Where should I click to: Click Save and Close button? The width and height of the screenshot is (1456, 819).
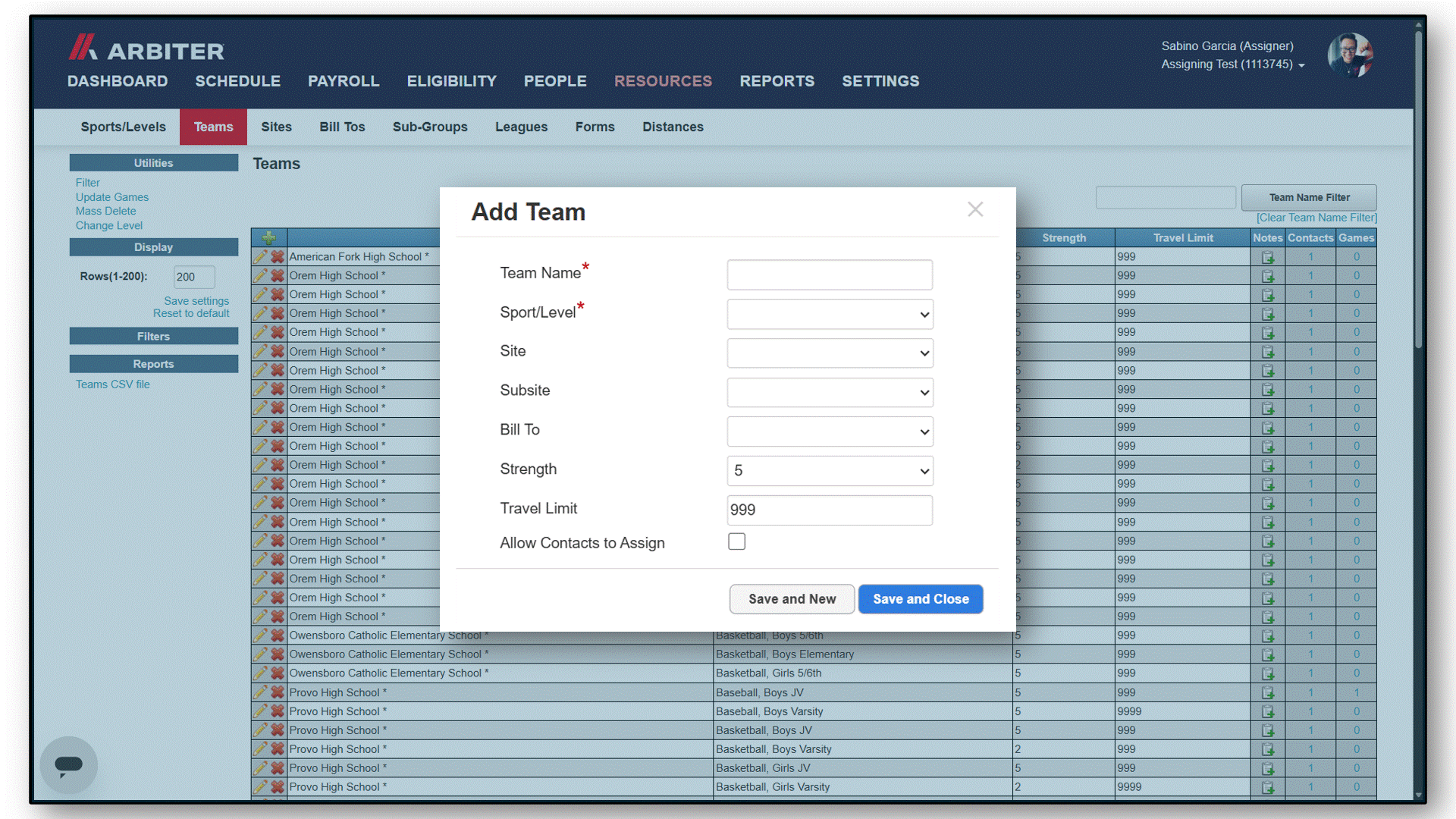(921, 599)
